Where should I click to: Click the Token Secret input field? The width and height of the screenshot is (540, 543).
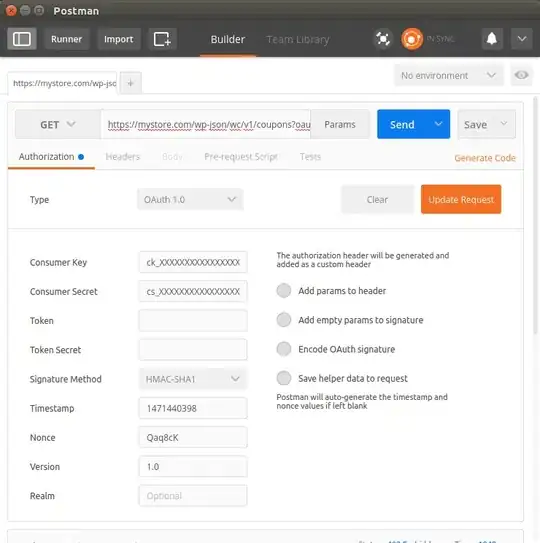pos(193,350)
